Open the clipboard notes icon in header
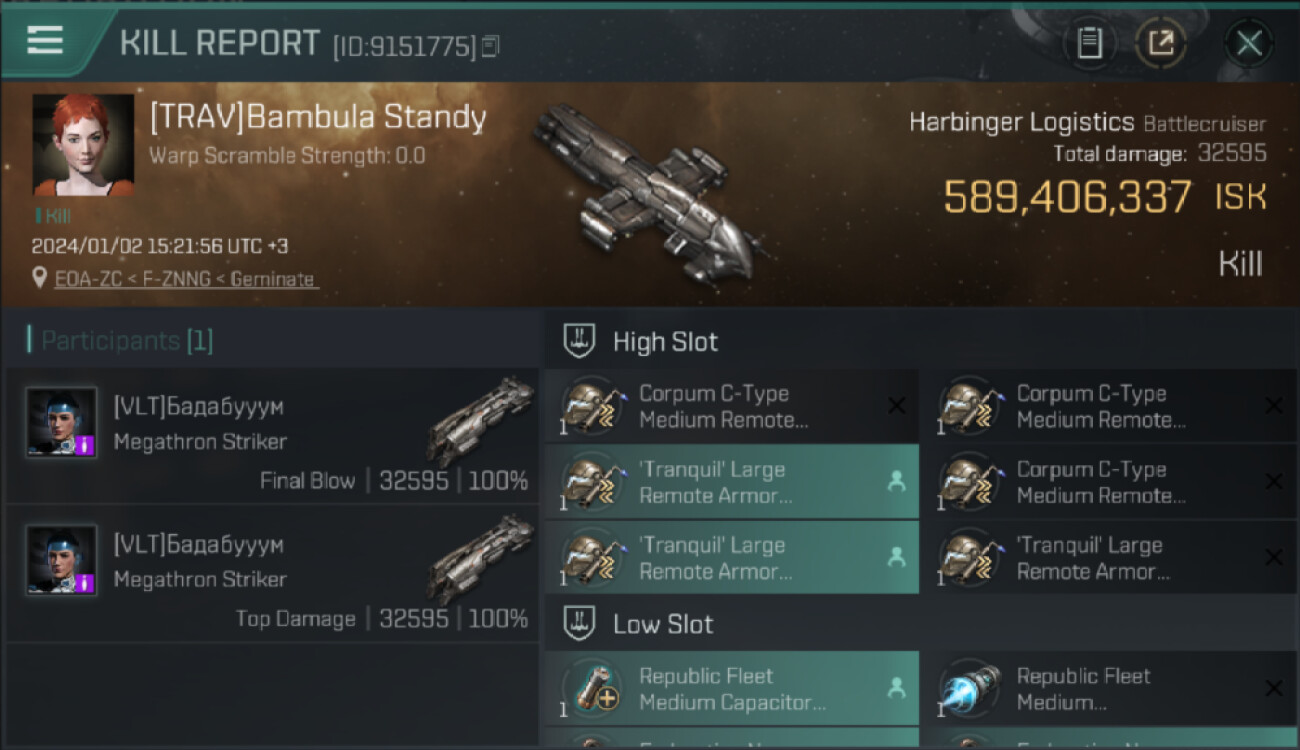The width and height of the screenshot is (1300, 750). (x=1089, y=43)
